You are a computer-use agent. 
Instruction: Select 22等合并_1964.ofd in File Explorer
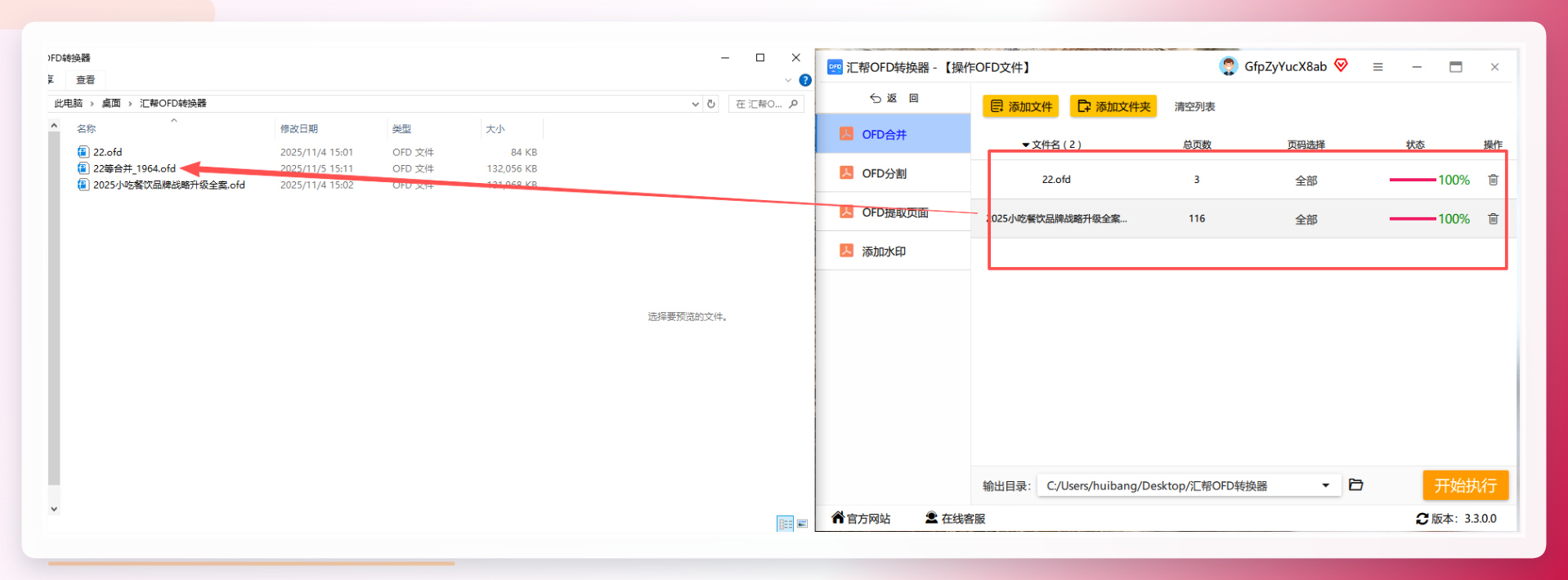tap(134, 168)
